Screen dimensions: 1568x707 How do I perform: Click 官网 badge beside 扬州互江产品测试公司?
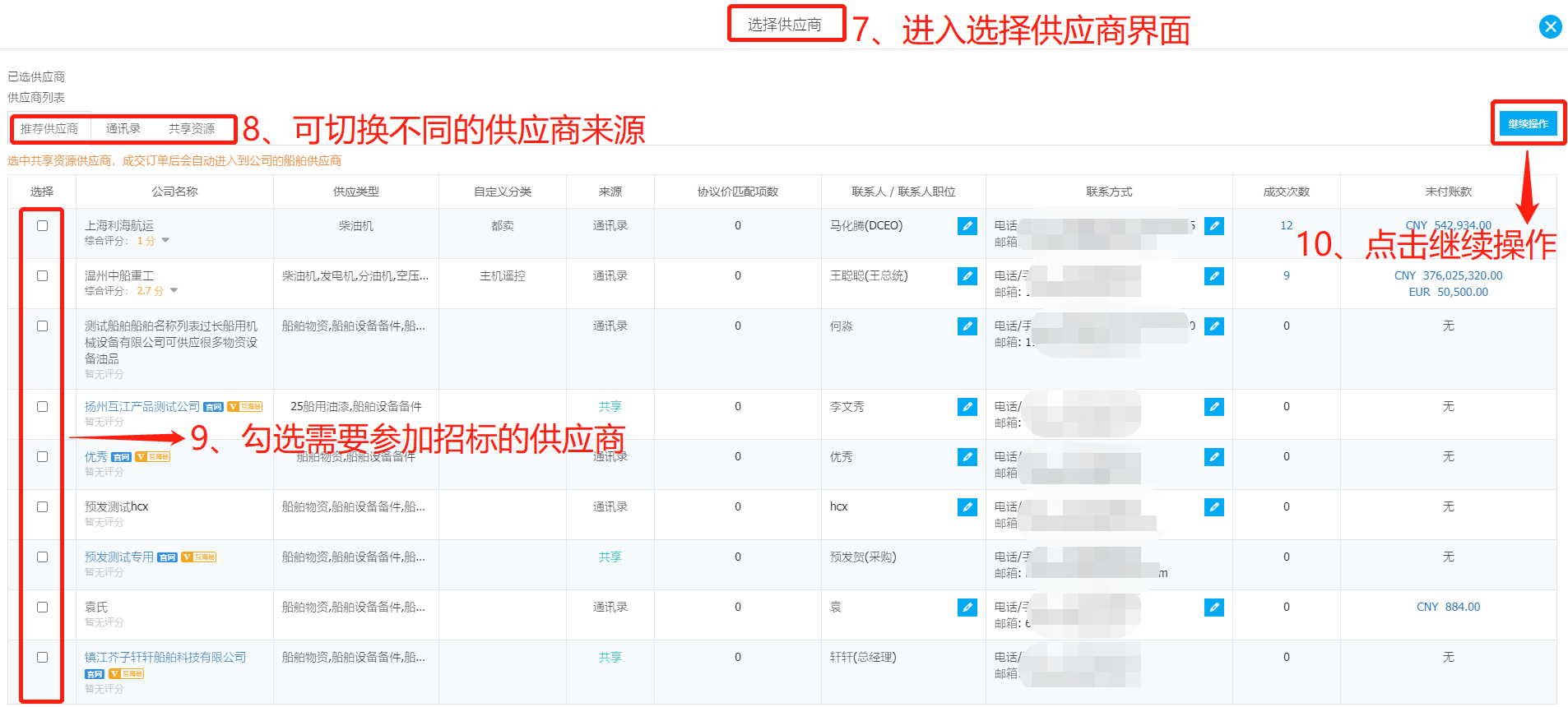[x=214, y=407]
